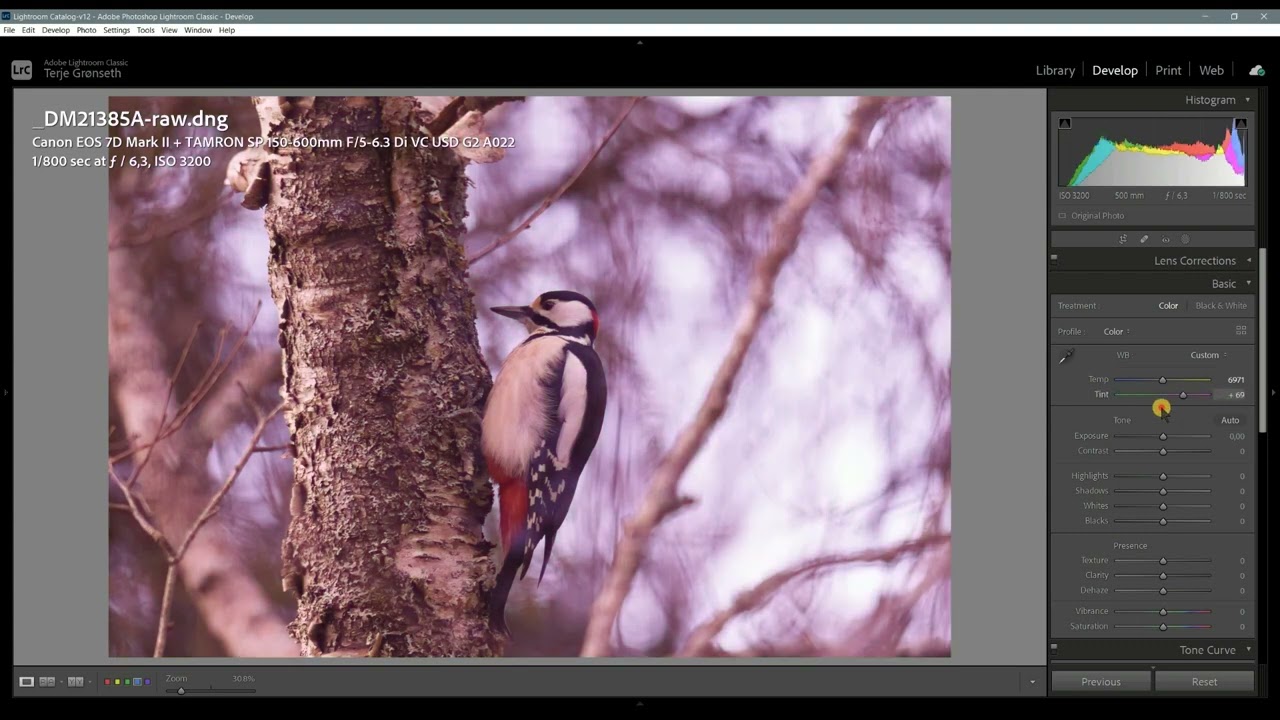The height and width of the screenshot is (720, 1280).
Task: Click the Previous button
Action: click(x=1101, y=682)
